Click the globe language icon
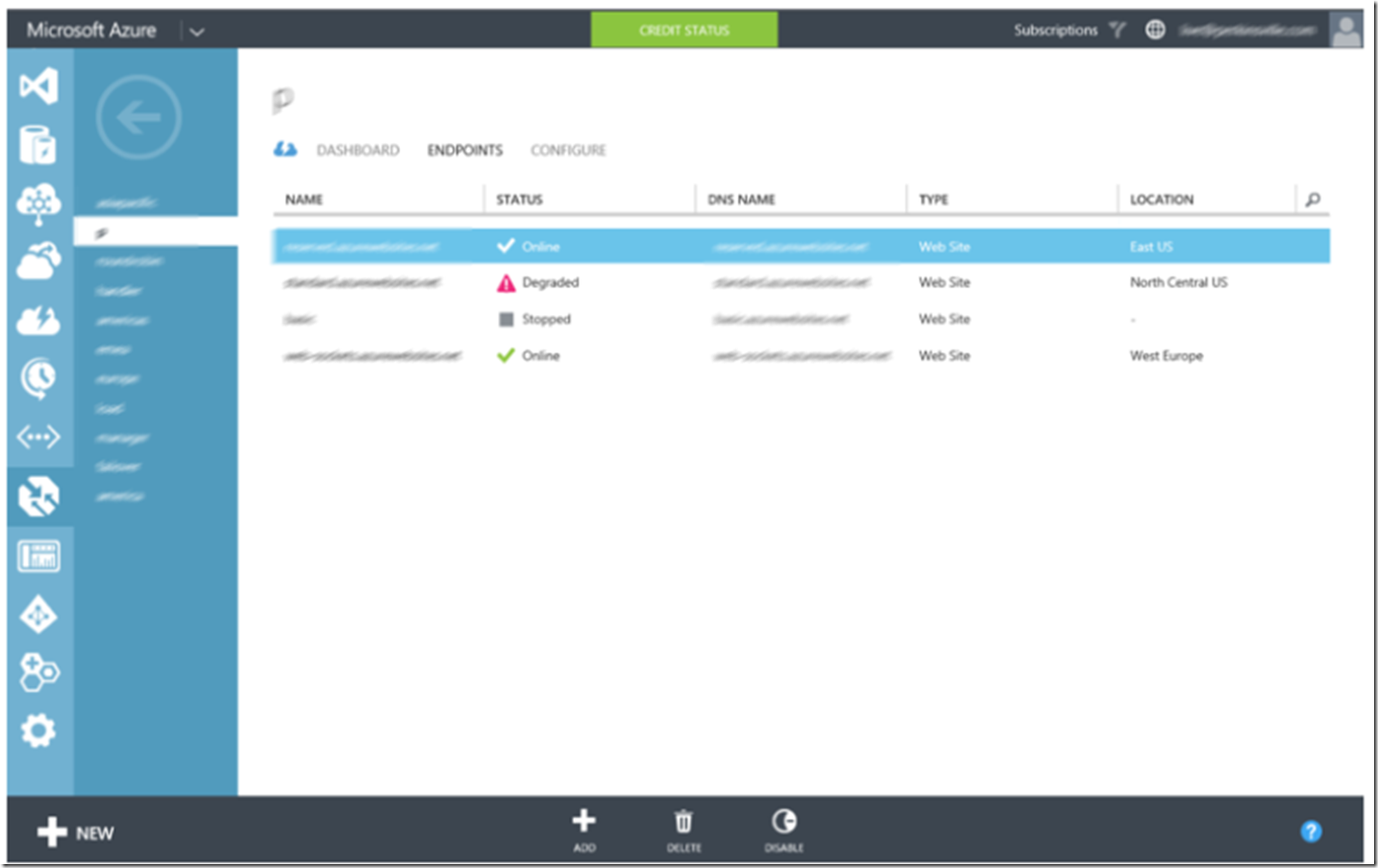Screen dimensions: 1378x868 click(x=1155, y=30)
